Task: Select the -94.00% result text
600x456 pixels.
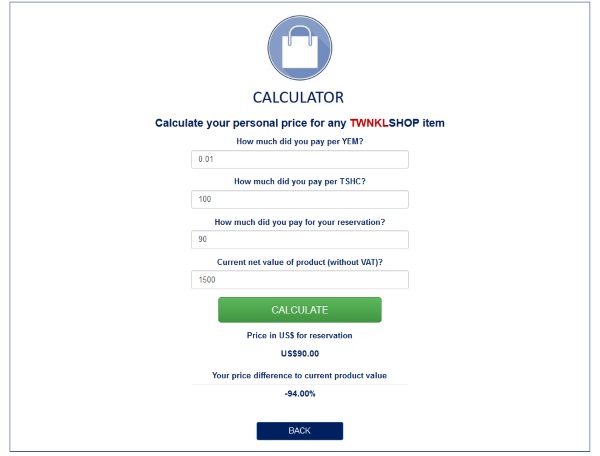Action: click(300, 394)
